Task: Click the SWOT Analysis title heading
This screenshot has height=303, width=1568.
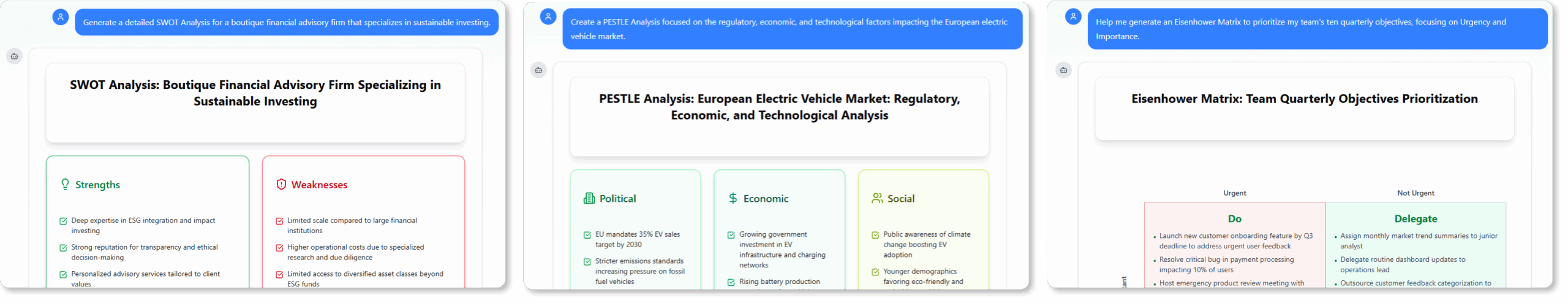Action: (x=255, y=93)
